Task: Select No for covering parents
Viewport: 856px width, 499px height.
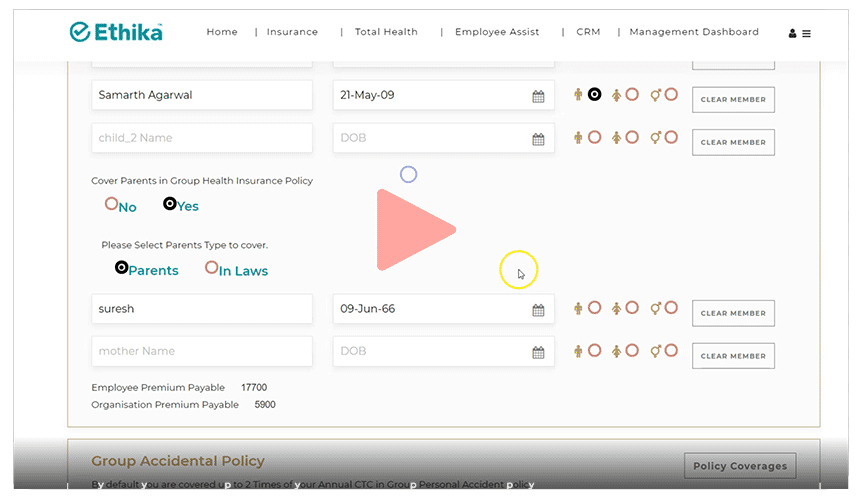Action: click(x=111, y=204)
